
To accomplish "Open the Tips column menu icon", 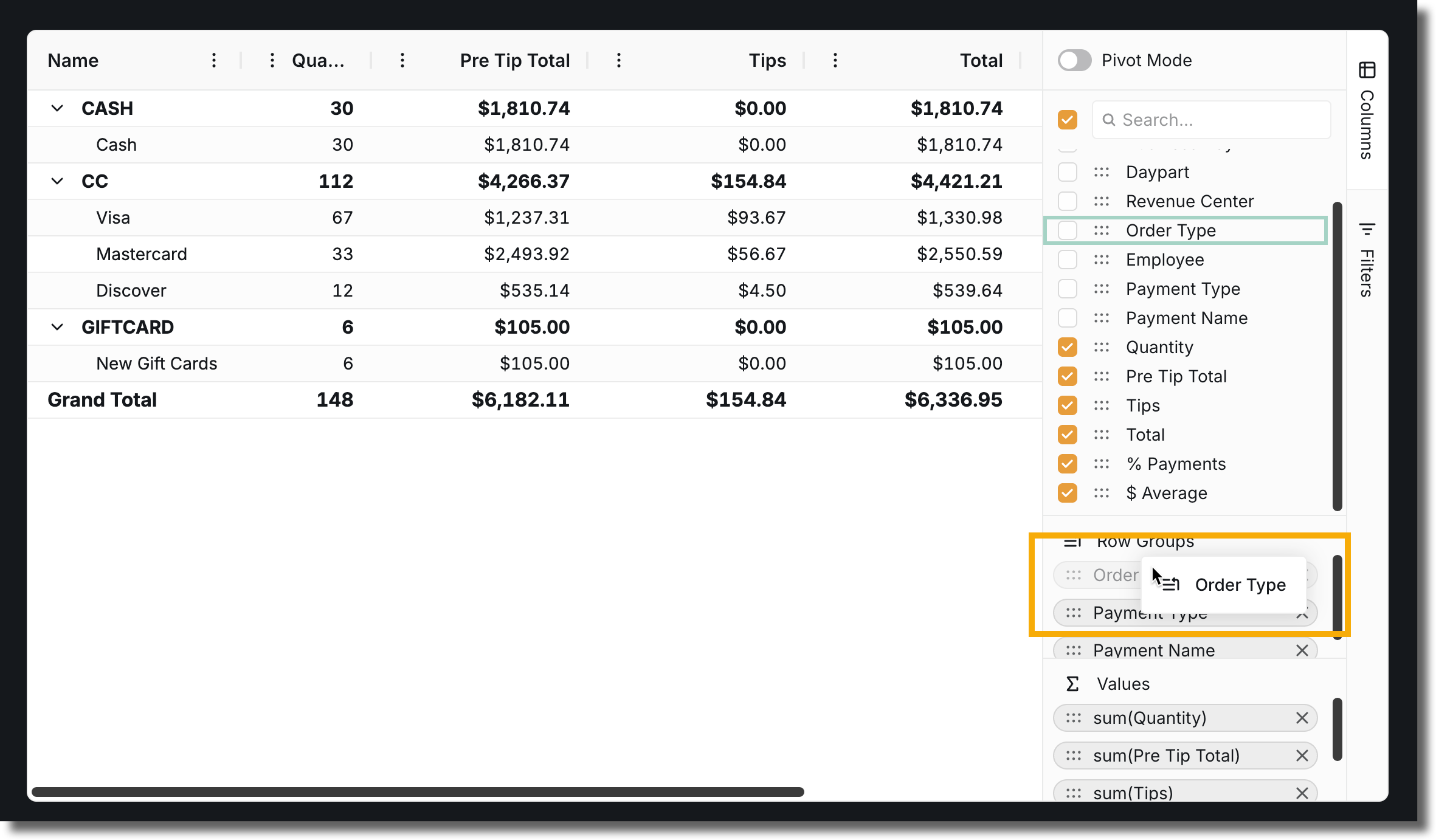I will click(618, 60).
